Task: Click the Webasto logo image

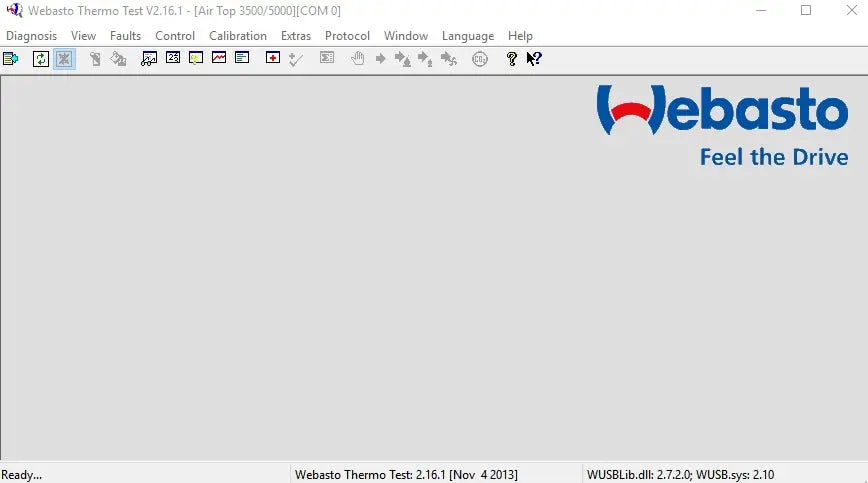Action: tap(722, 125)
